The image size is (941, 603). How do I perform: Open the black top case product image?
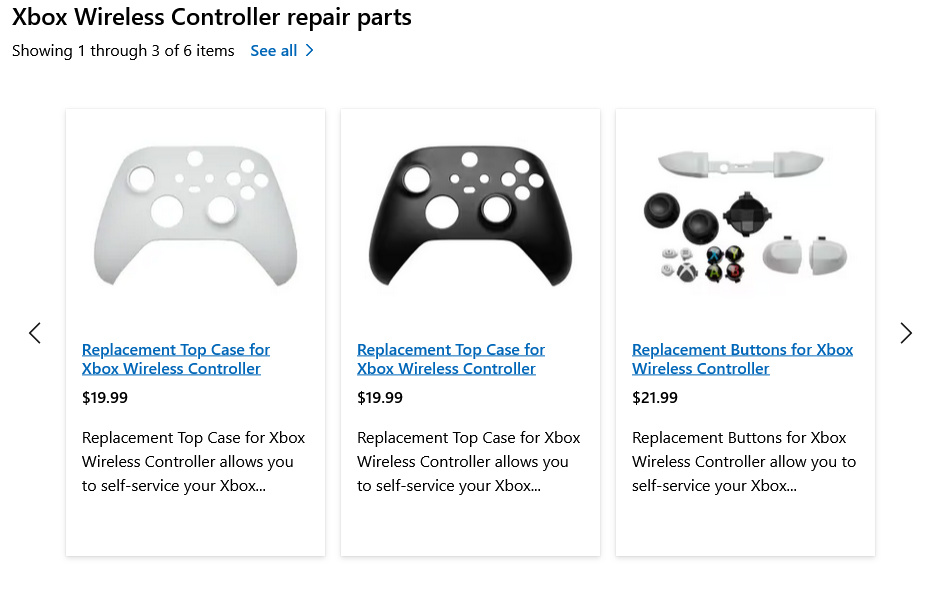click(470, 215)
